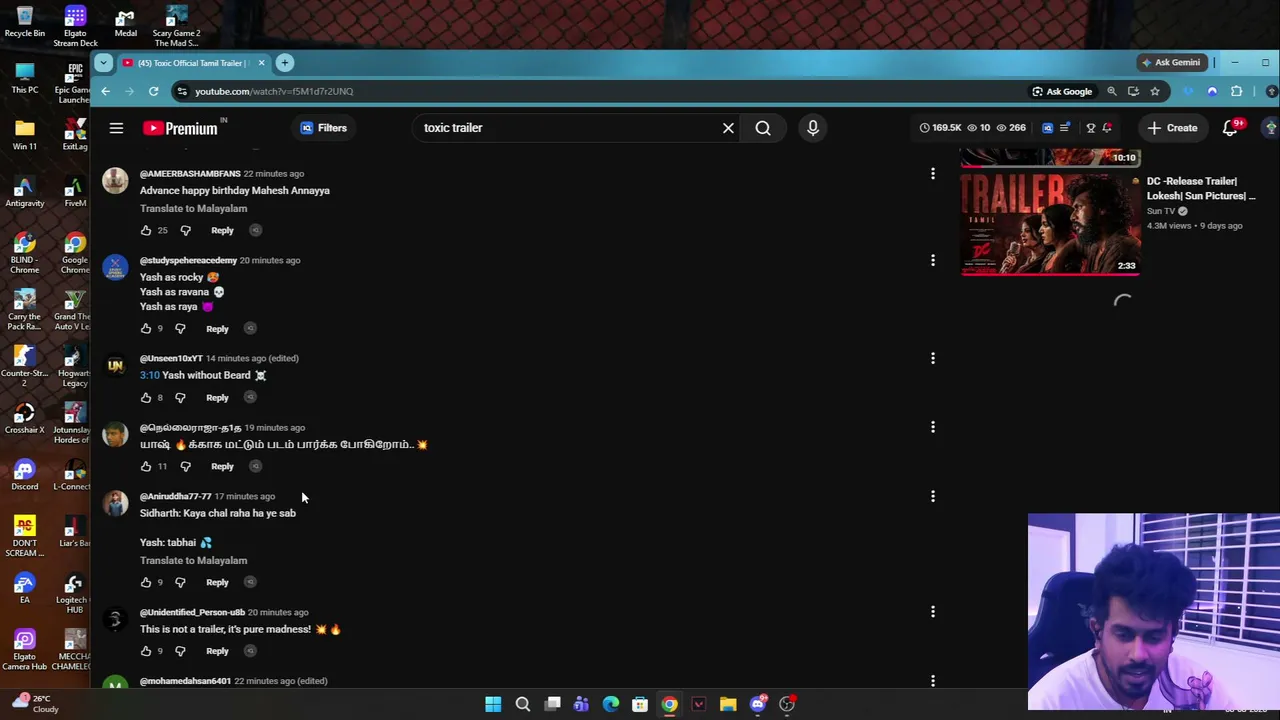Open File Explorer from the taskbar
The width and height of the screenshot is (1280, 720).
tap(728, 704)
